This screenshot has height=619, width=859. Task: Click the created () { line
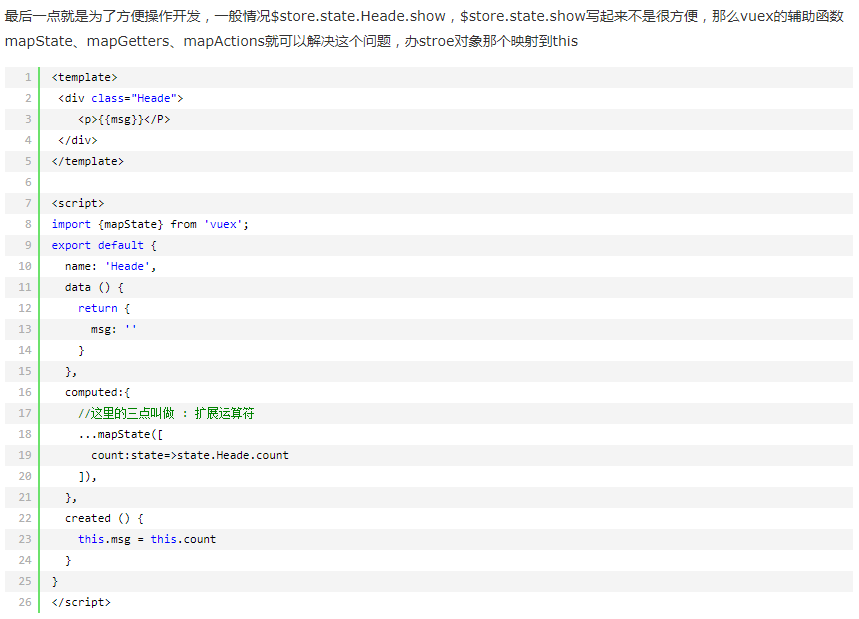104,518
